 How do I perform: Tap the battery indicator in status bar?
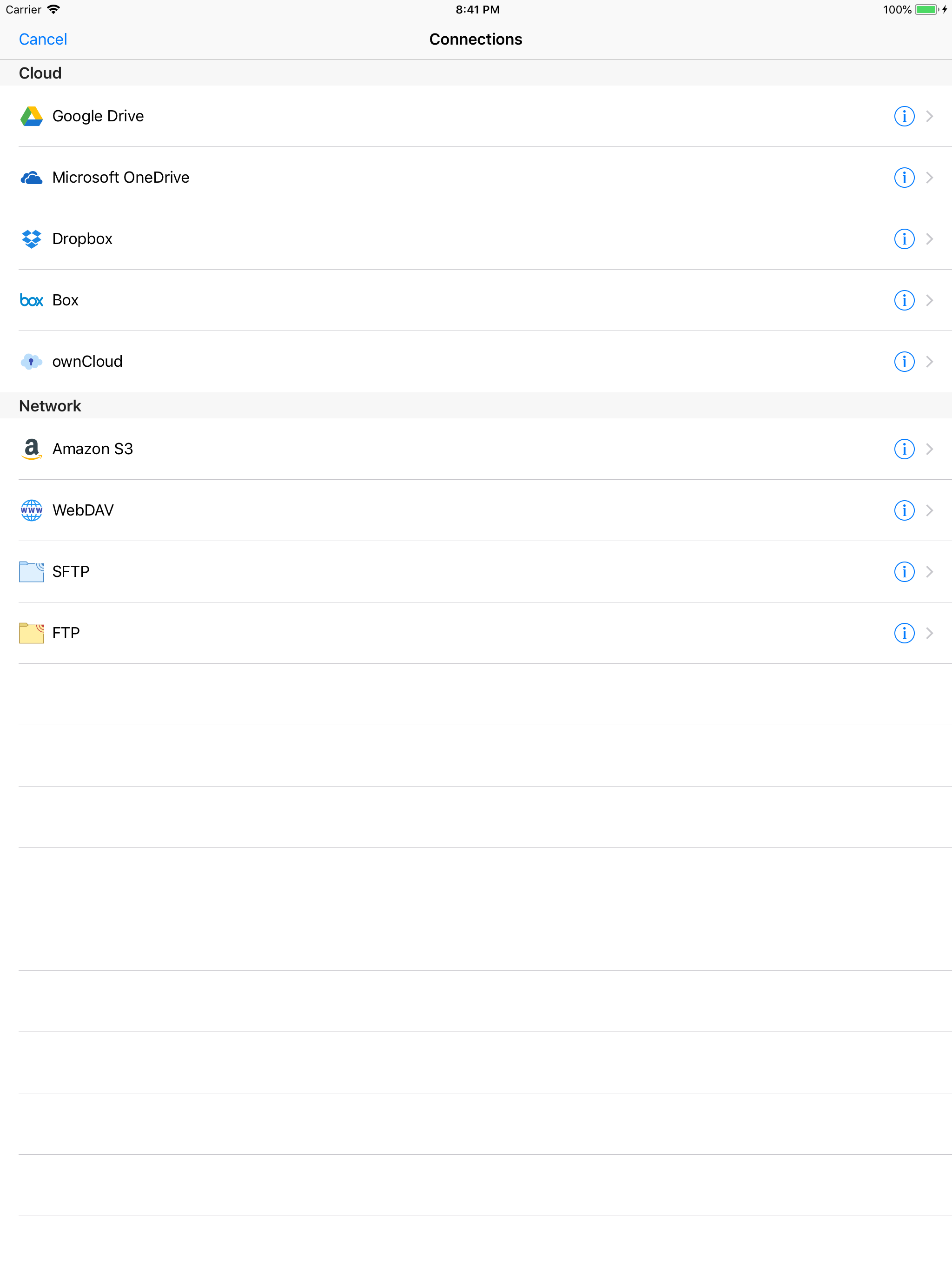[926, 10]
